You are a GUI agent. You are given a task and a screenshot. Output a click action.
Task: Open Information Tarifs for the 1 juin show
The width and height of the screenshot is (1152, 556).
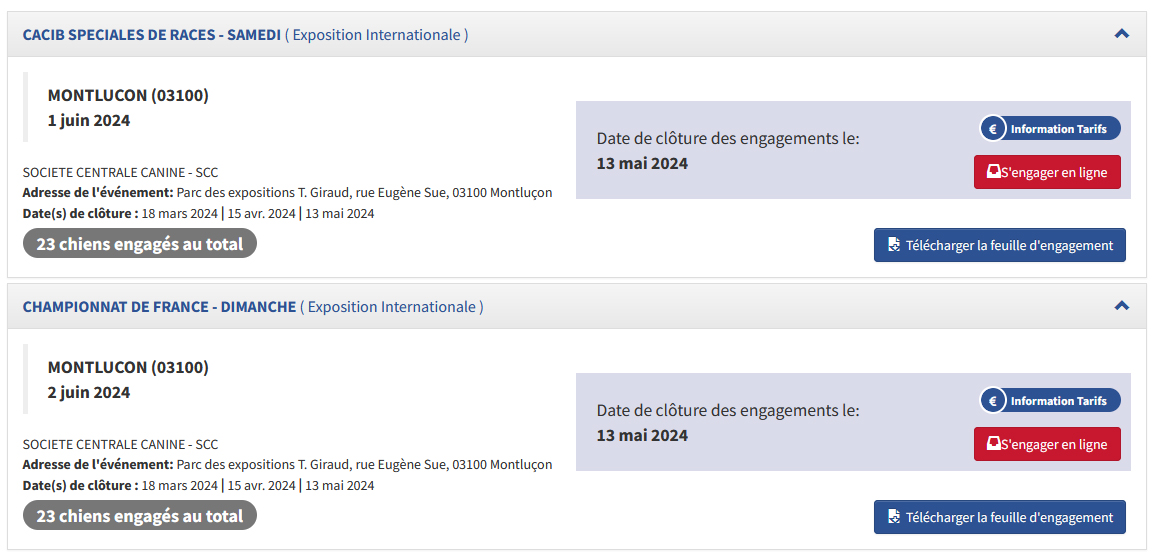pyautogui.click(x=1058, y=129)
